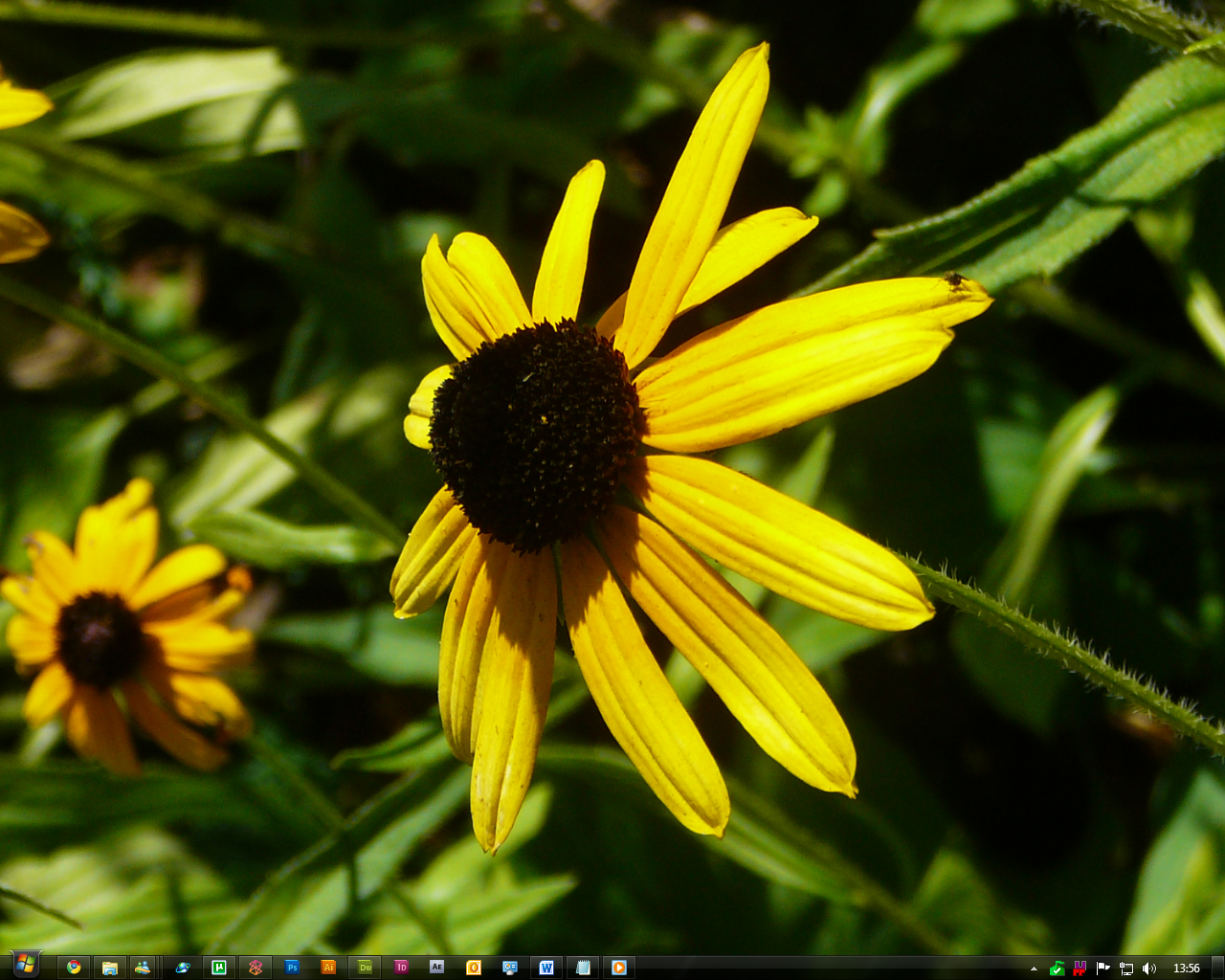This screenshot has width=1225, height=980.
Task: Launch Microsoft Word from the taskbar
Action: click(x=546, y=968)
